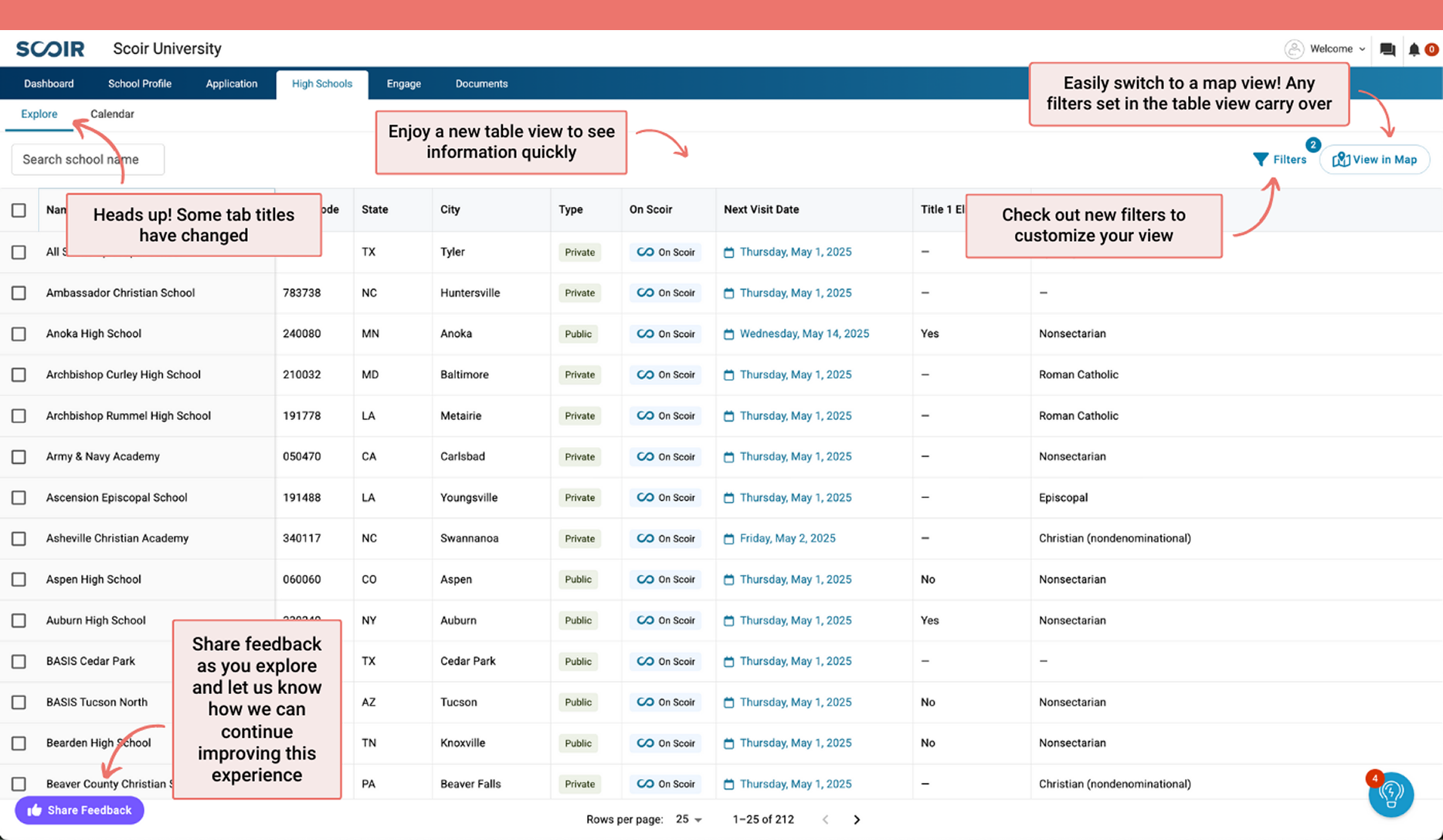Open Tyler row's Thursday, May 1 visit
1443x840 pixels.
(796, 252)
